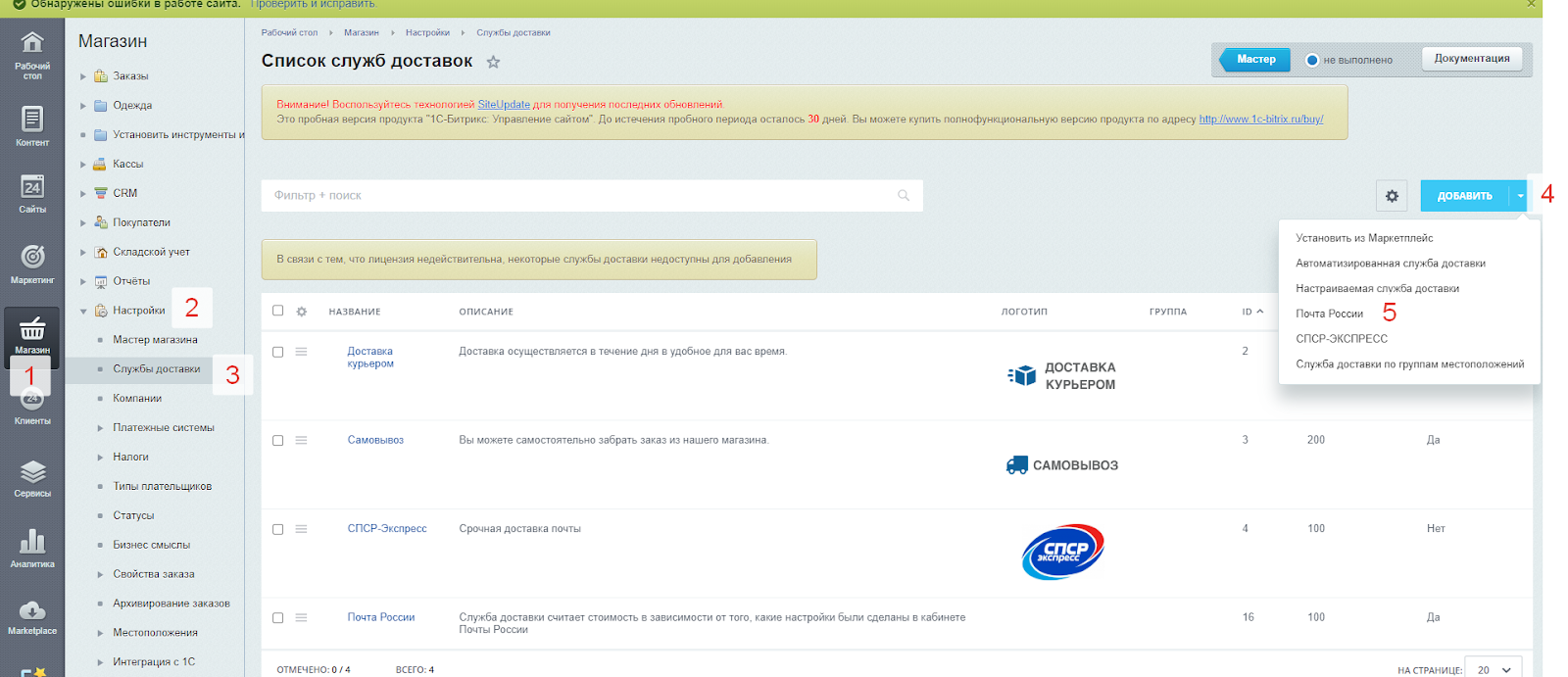Toggle the не выполнено radio indicator
The height and width of the screenshot is (677, 1568).
click(1312, 60)
